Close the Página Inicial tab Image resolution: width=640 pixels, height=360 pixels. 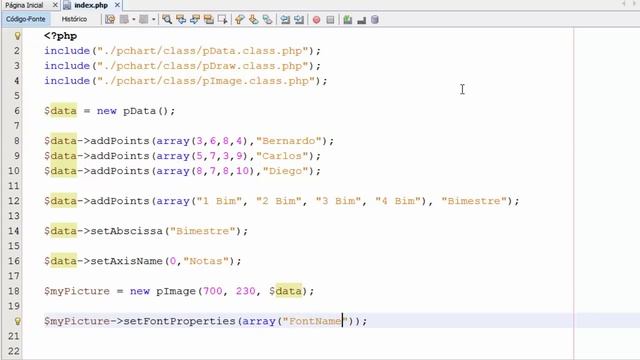tap(55, 5)
